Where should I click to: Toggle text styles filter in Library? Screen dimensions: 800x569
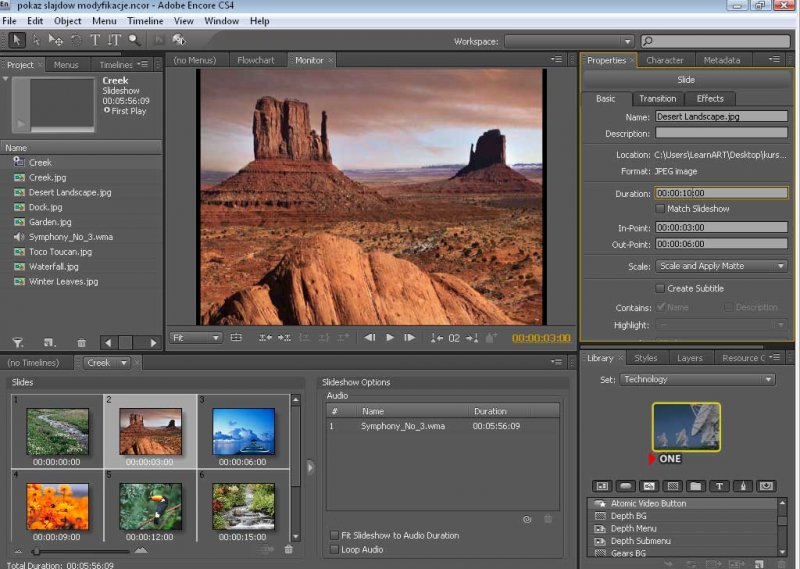[719, 486]
